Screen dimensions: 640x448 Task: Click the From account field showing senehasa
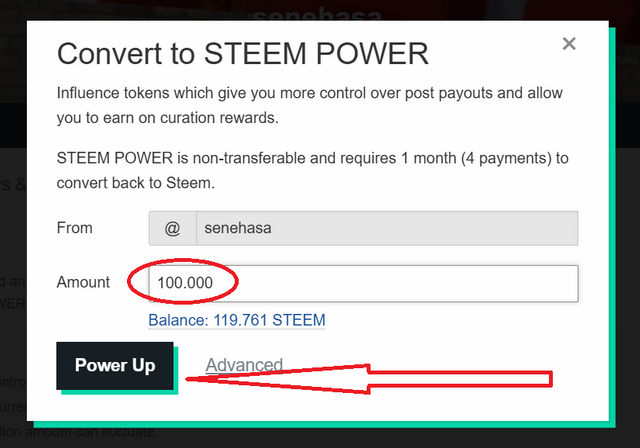387,228
